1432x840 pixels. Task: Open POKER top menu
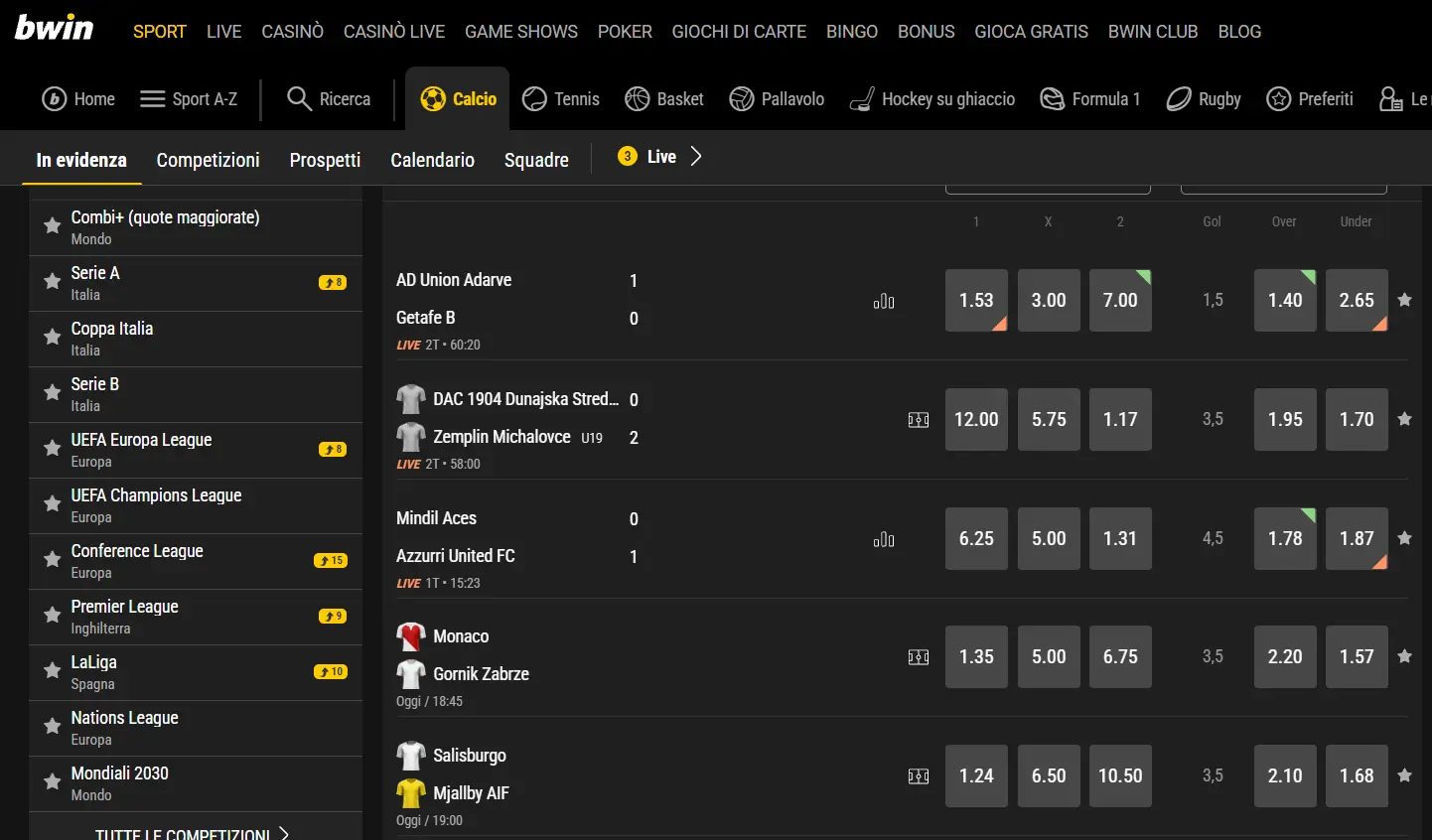pos(625,32)
